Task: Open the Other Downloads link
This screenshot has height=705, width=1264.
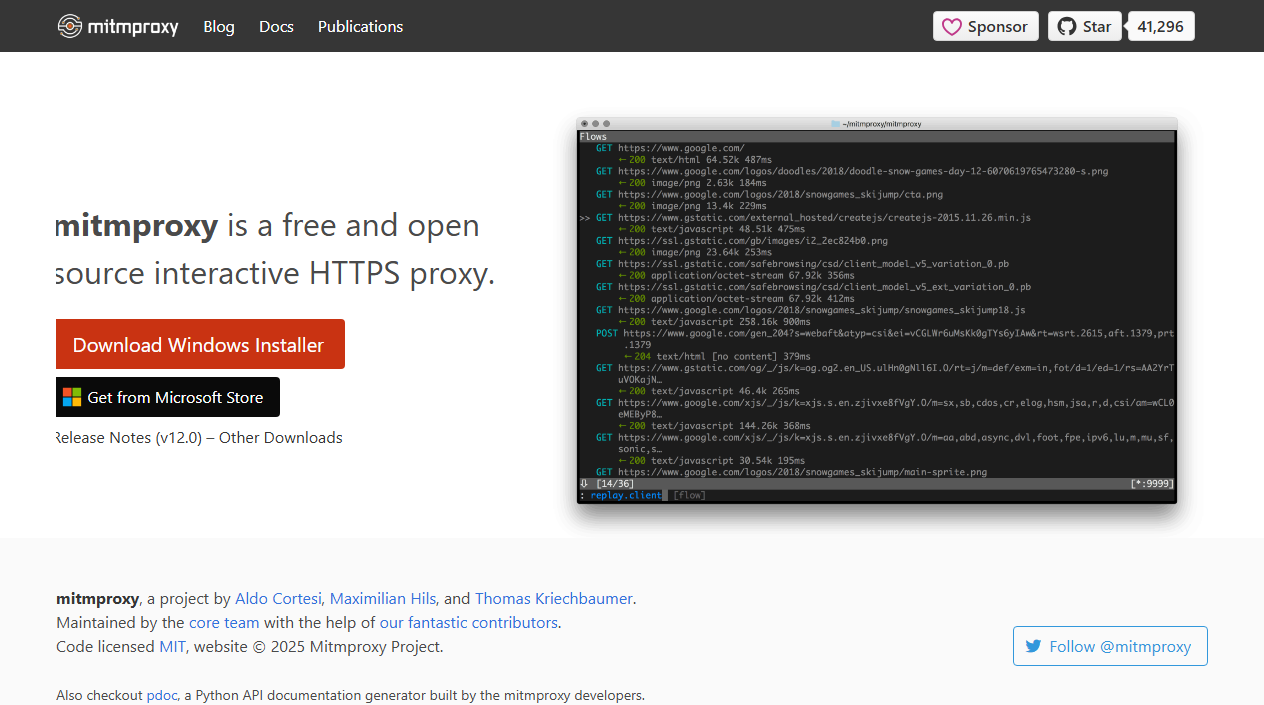Action: (x=281, y=437)
